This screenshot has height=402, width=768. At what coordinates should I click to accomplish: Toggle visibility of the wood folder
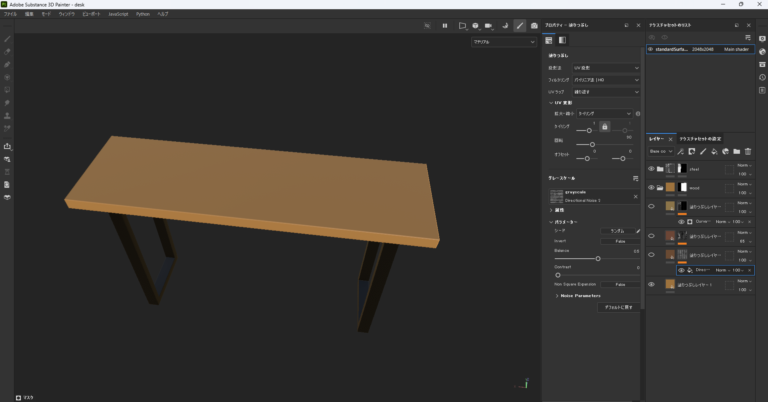(x=651, y=187)
